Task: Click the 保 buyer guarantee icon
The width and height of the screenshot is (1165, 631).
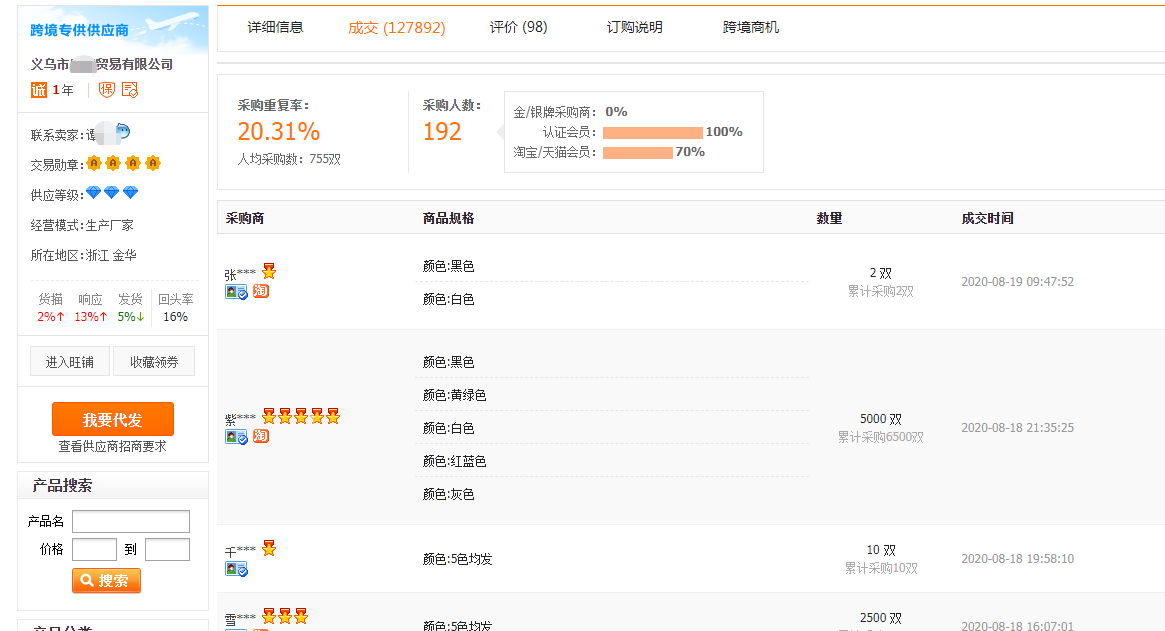Action: point(107,89)
